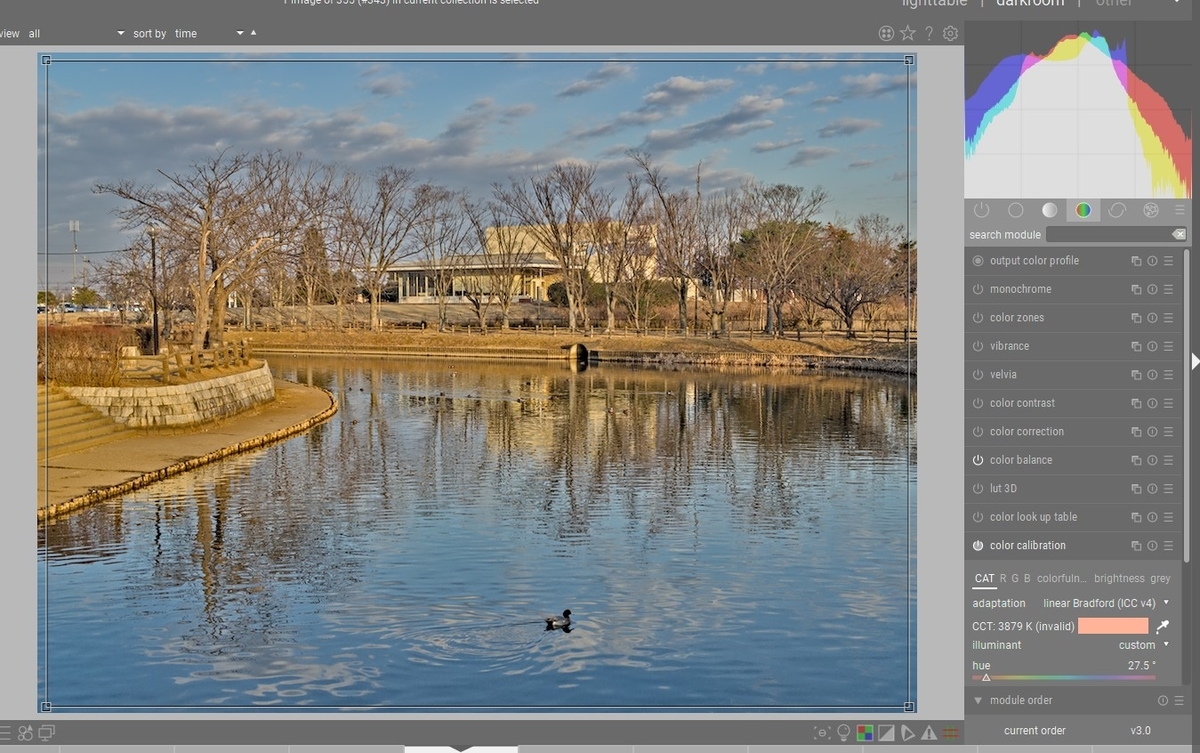Collapse right panel with side arrow
The image size is (1200, 753).
tap(1195, 361)
